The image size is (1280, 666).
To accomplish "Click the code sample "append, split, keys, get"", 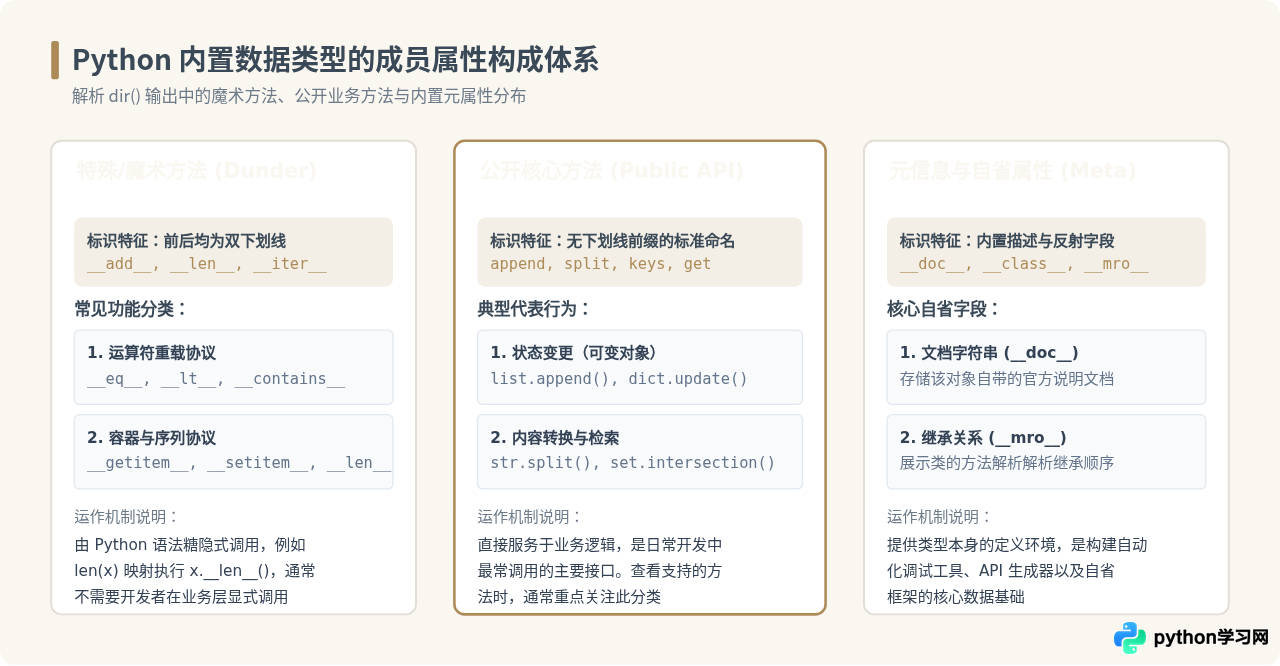I will (600, 264).
